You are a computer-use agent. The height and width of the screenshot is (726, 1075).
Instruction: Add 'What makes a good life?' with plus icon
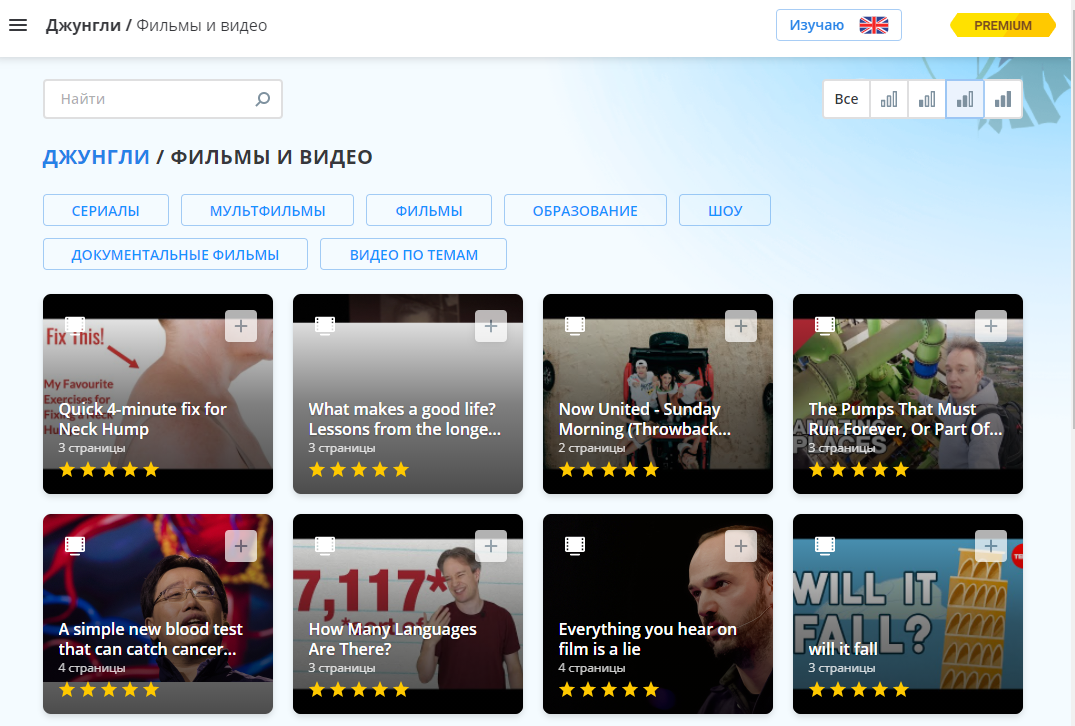(x=491, y=326)
